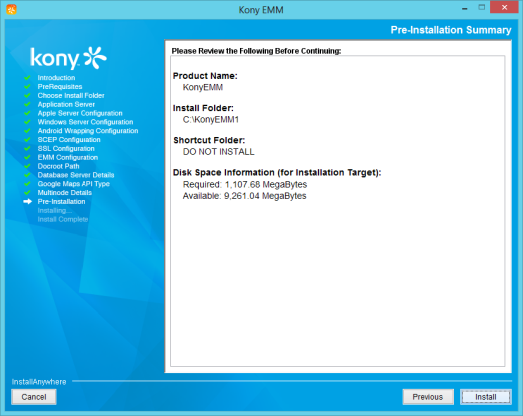Minimize the Kony EMM window
The image size is (523, 416).
click(x=465, y=8)
